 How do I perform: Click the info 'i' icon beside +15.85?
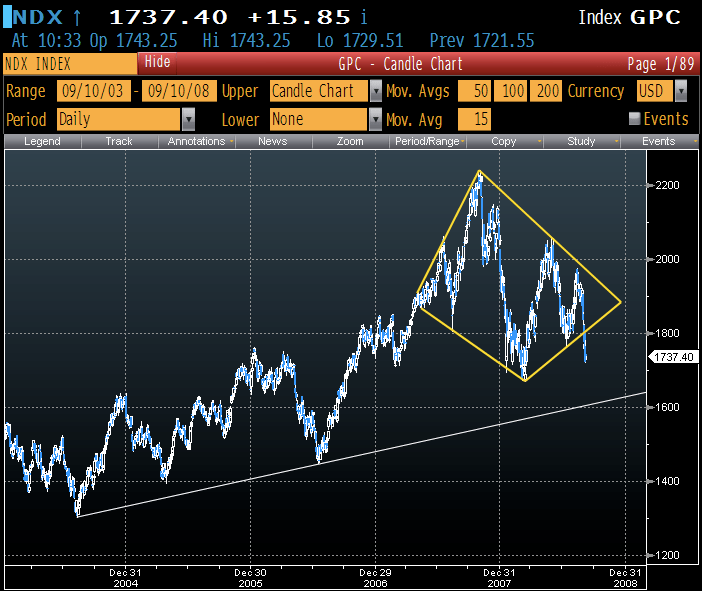[364, 17]
